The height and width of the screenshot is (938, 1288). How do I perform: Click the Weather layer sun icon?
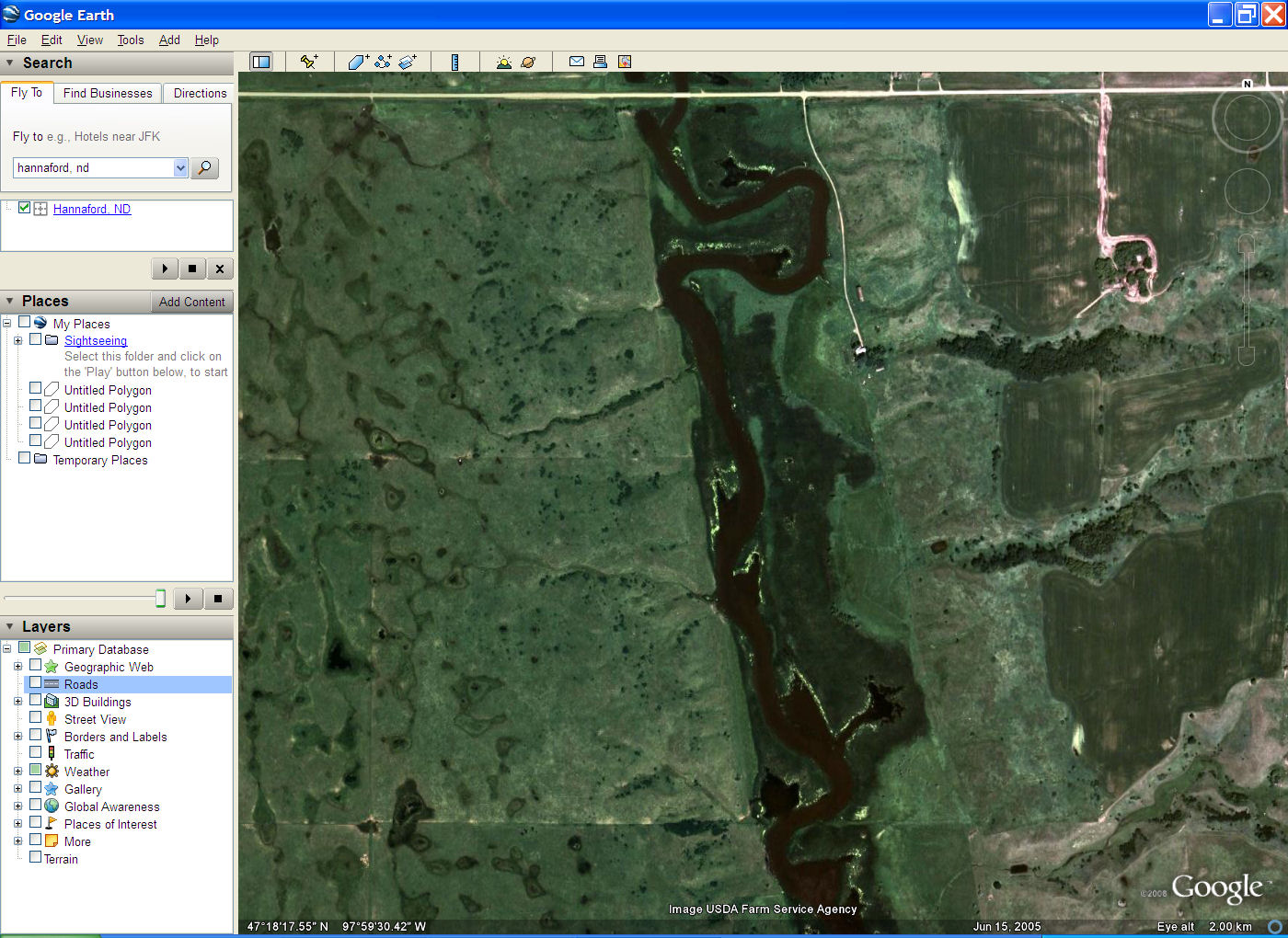[x=52, y=772]
